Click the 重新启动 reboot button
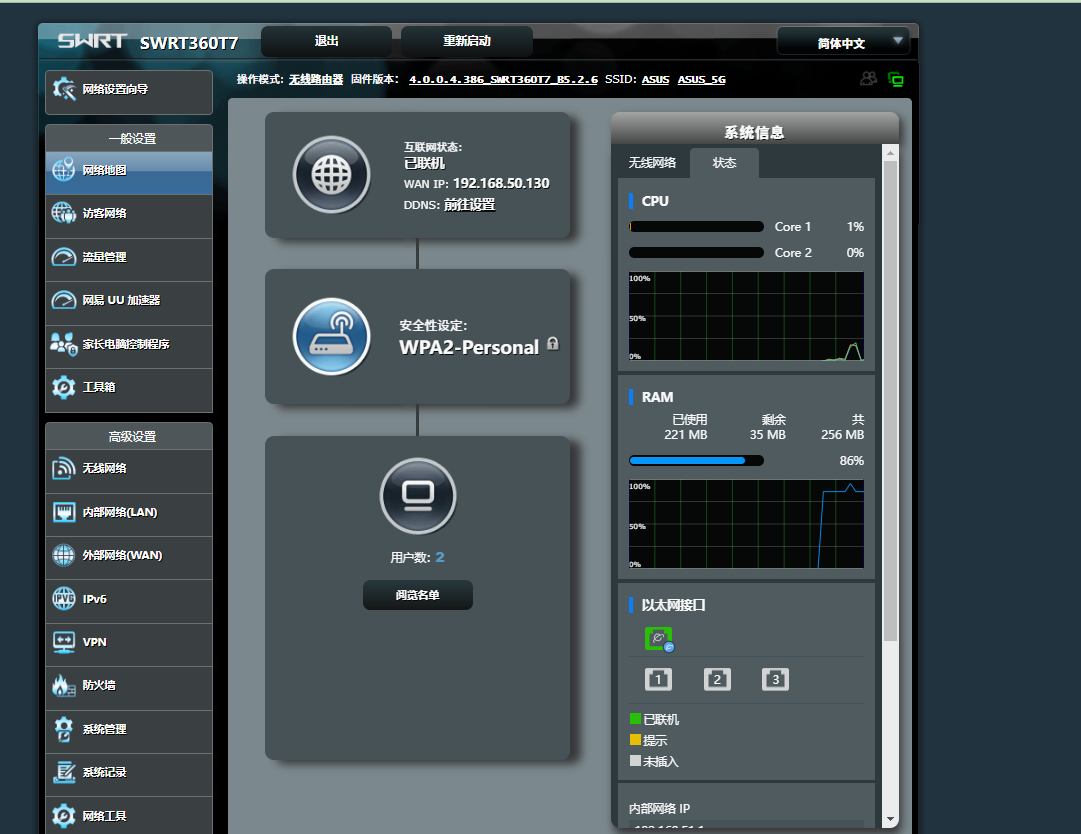The width and height of the screenshot is (1081, 834). [x=467, y=42]
